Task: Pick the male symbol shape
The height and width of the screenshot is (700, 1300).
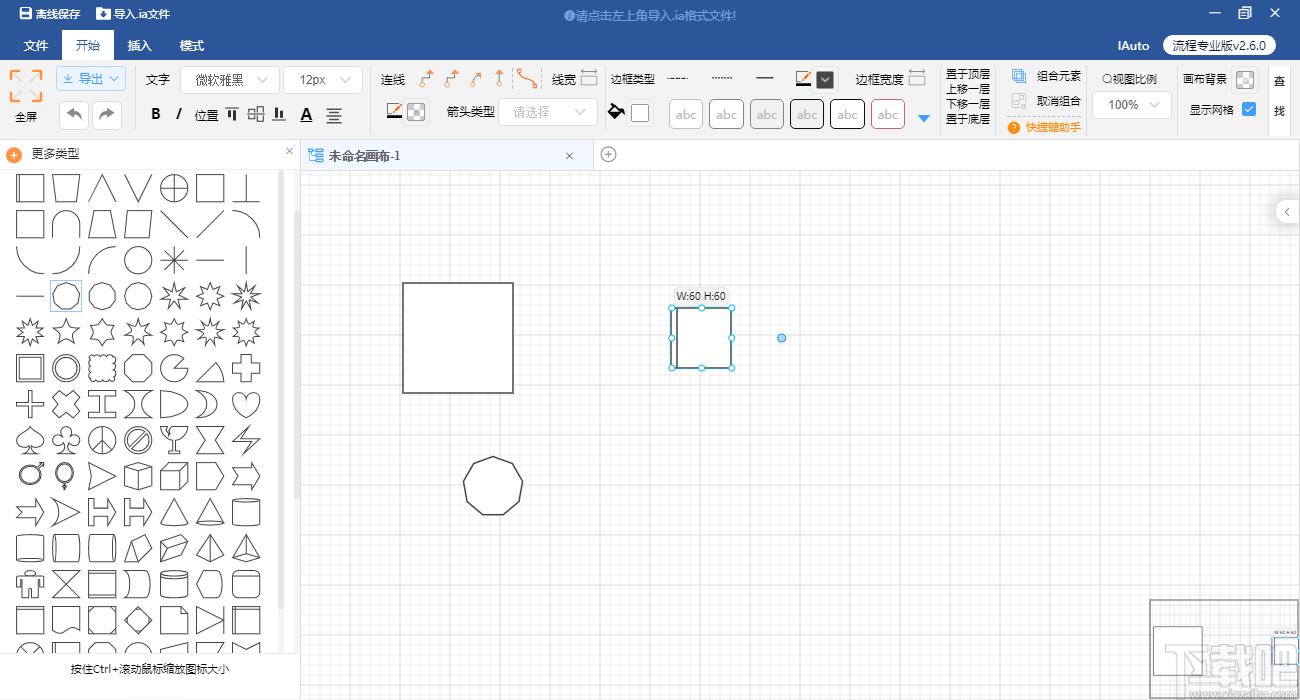Action: coord(30,476)
